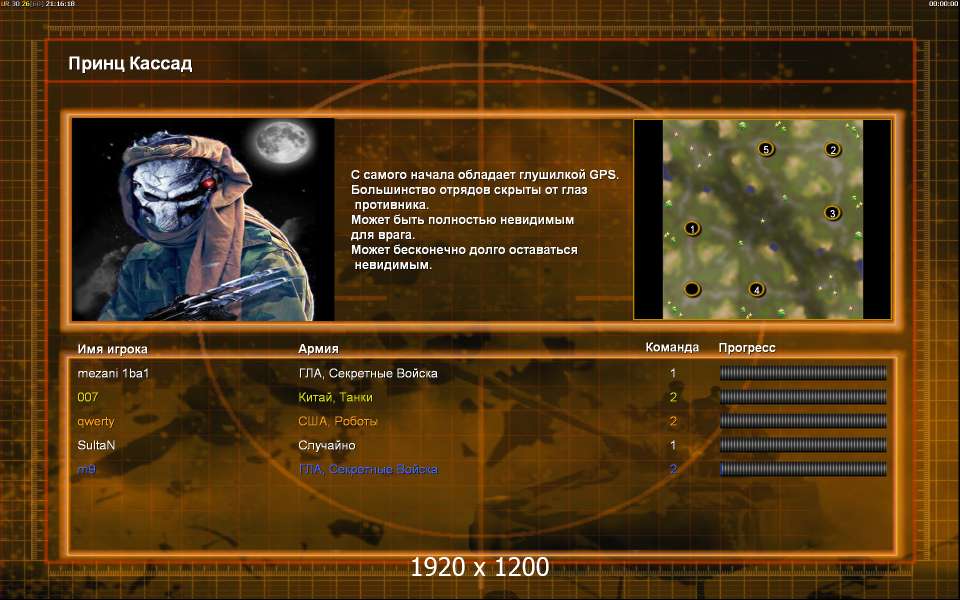Click start position marker 5 on the minimap
This screenshot has height=600, width=960.
(x=766, y=149)
